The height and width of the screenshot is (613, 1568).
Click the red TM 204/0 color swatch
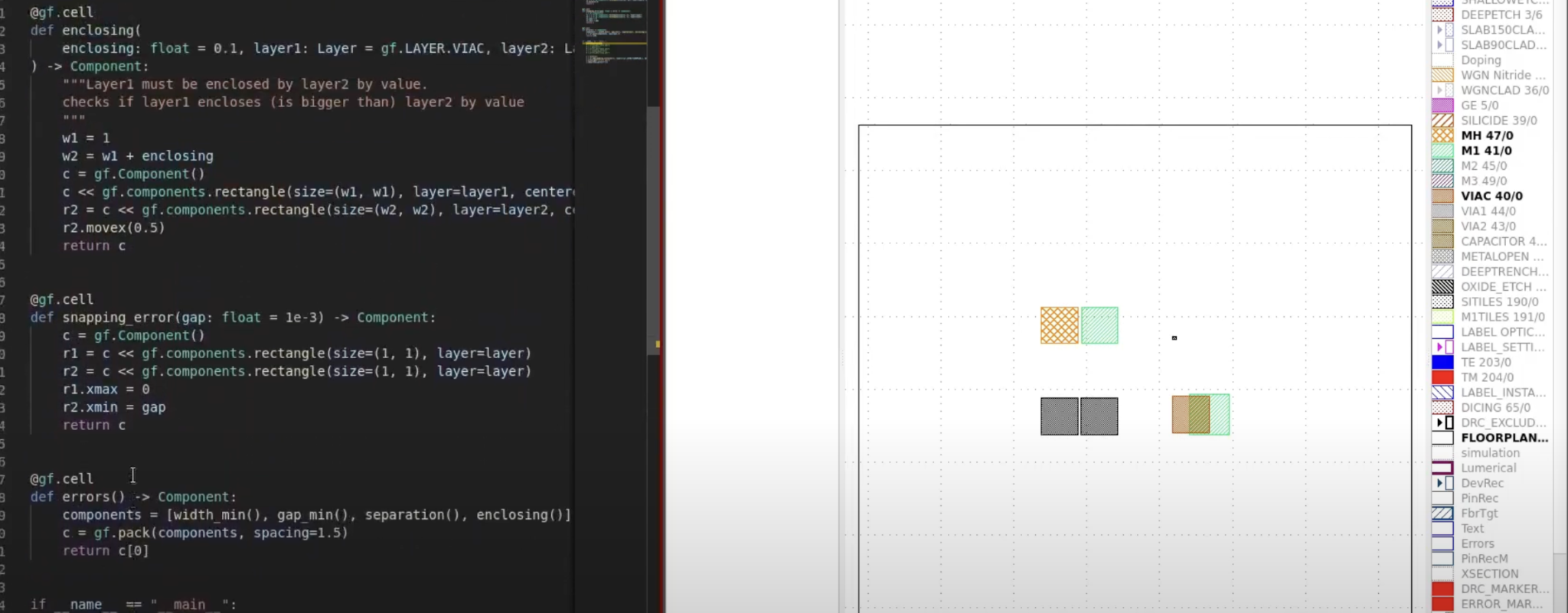pyautogui.click(x=1442, y=377)
